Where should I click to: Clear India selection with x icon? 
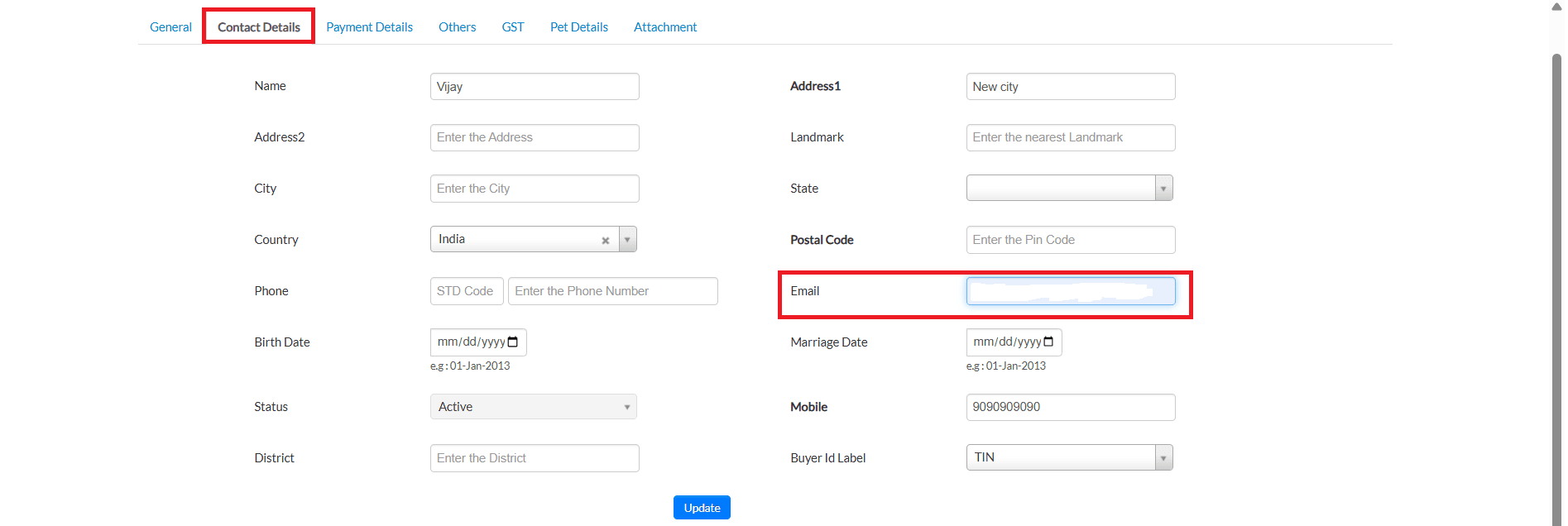click(x=606, y=241)
